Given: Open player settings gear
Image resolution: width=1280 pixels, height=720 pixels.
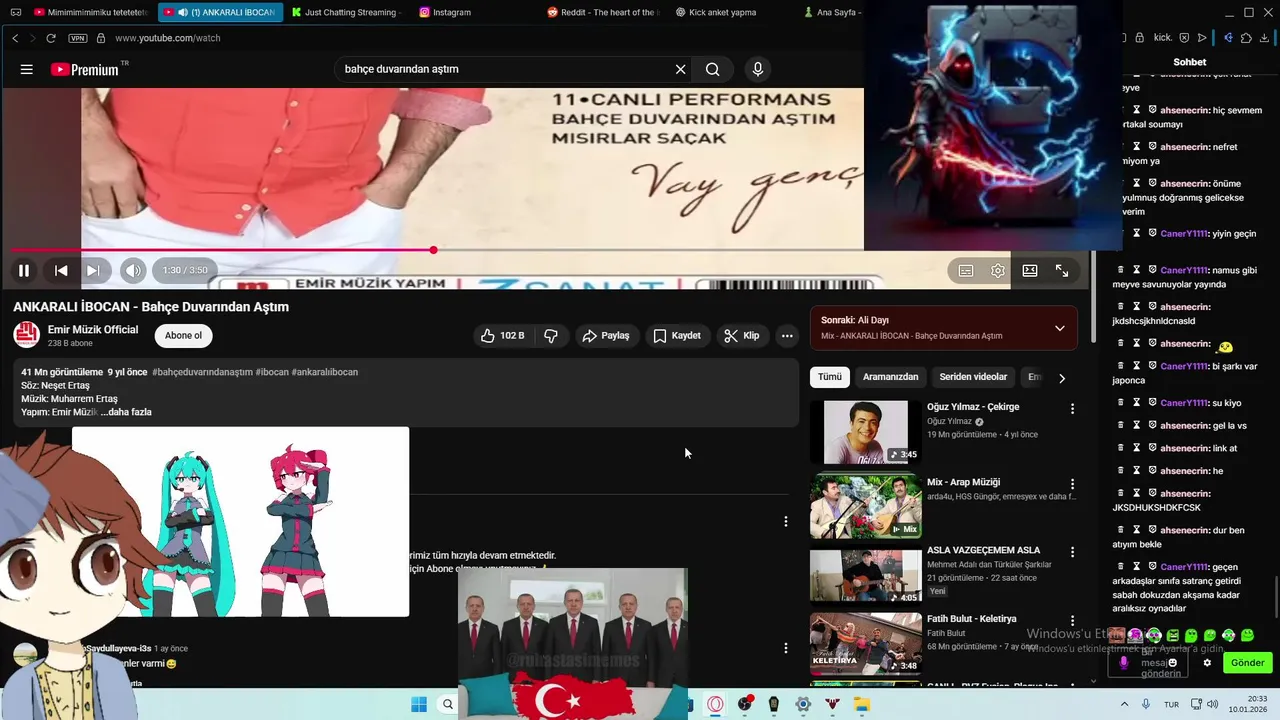Looking at the screenshot, I should coord(998,270).
